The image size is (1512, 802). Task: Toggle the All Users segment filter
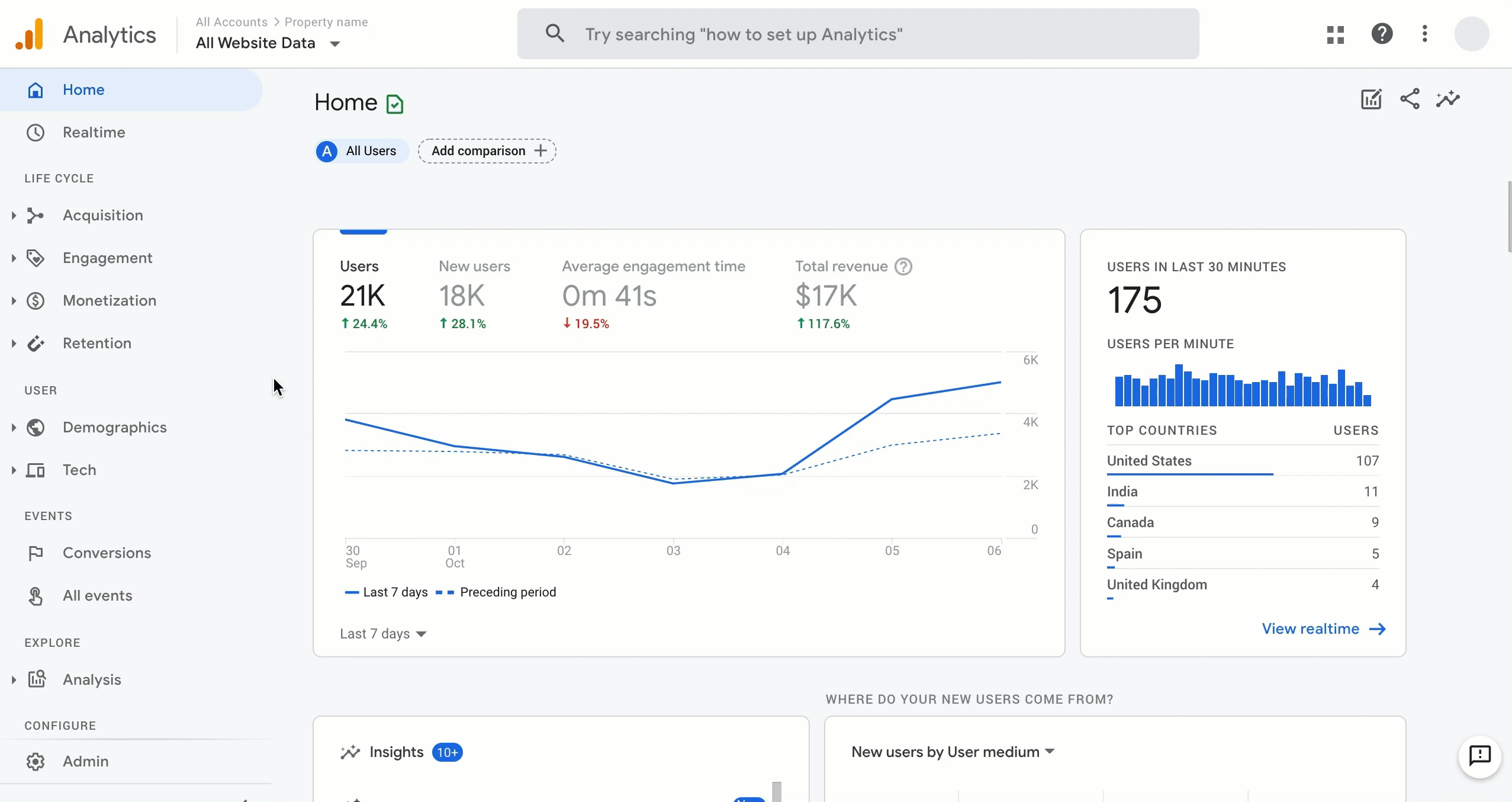point(358,150)
